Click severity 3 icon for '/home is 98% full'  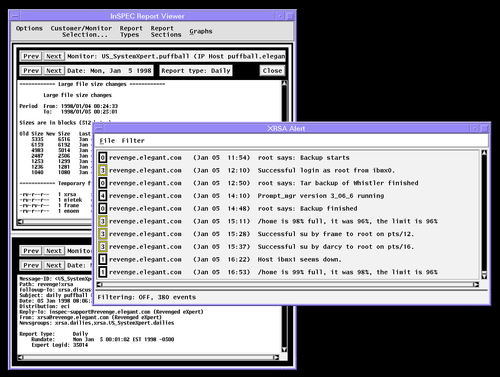coord(103,221)
